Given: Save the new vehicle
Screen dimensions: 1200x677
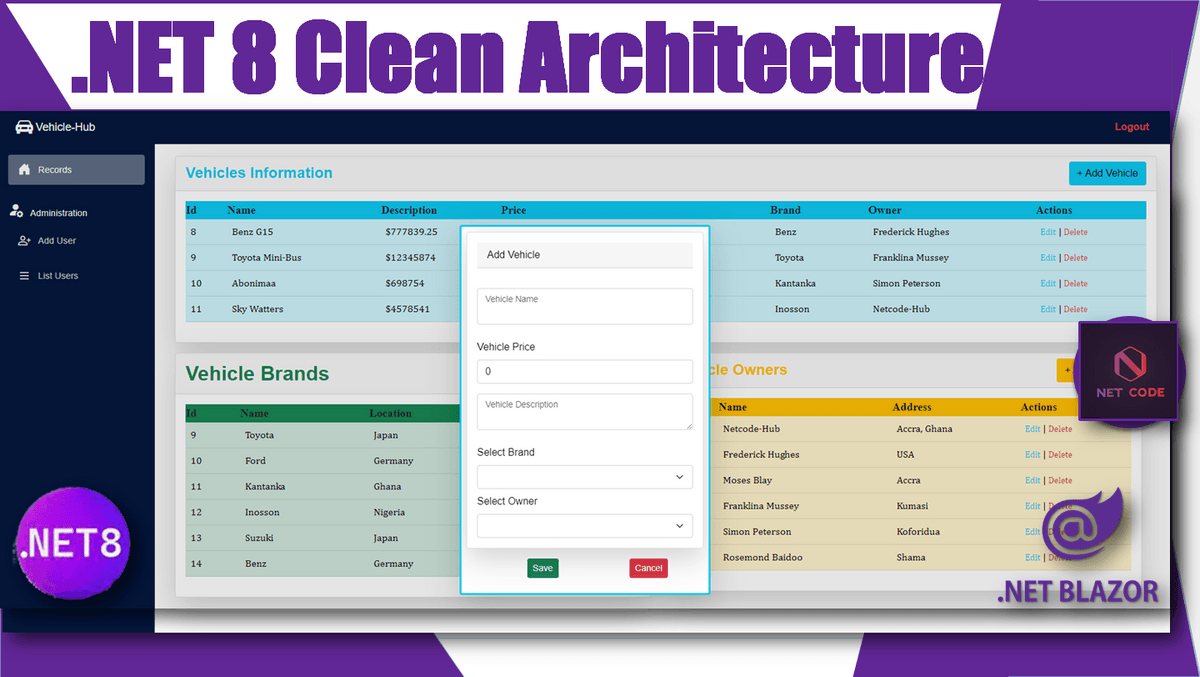Looking at the screenshot, I should [x=543, y=568].
